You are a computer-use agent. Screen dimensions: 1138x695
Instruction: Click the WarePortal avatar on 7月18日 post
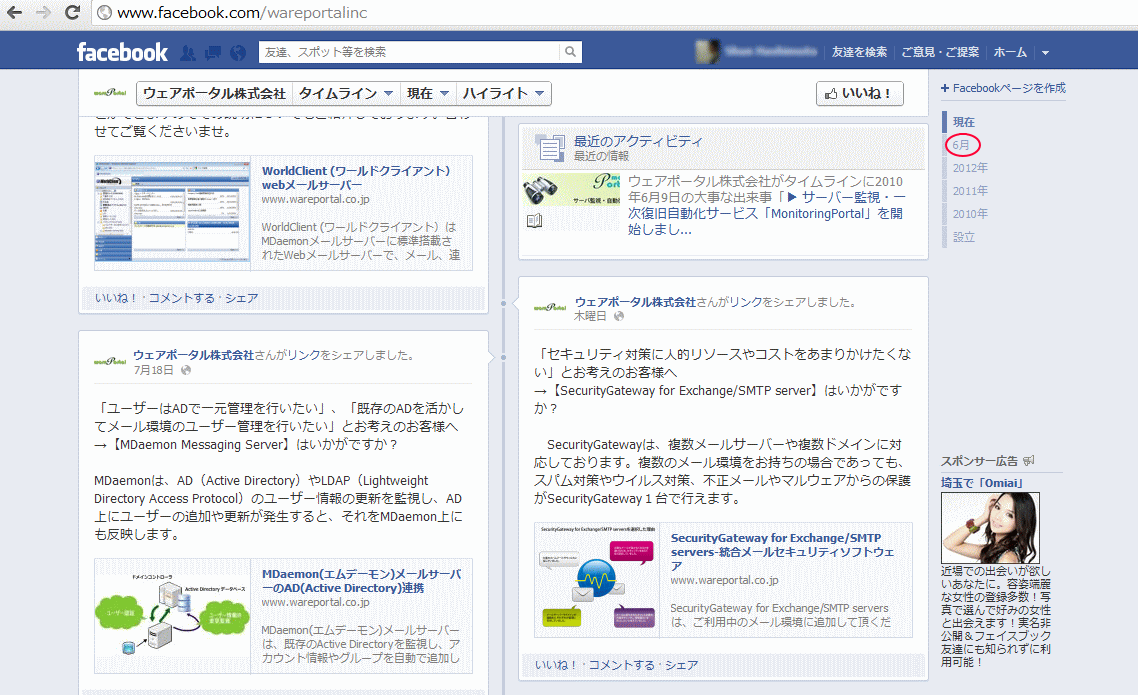pyautogui.click(x=110, y=361)
